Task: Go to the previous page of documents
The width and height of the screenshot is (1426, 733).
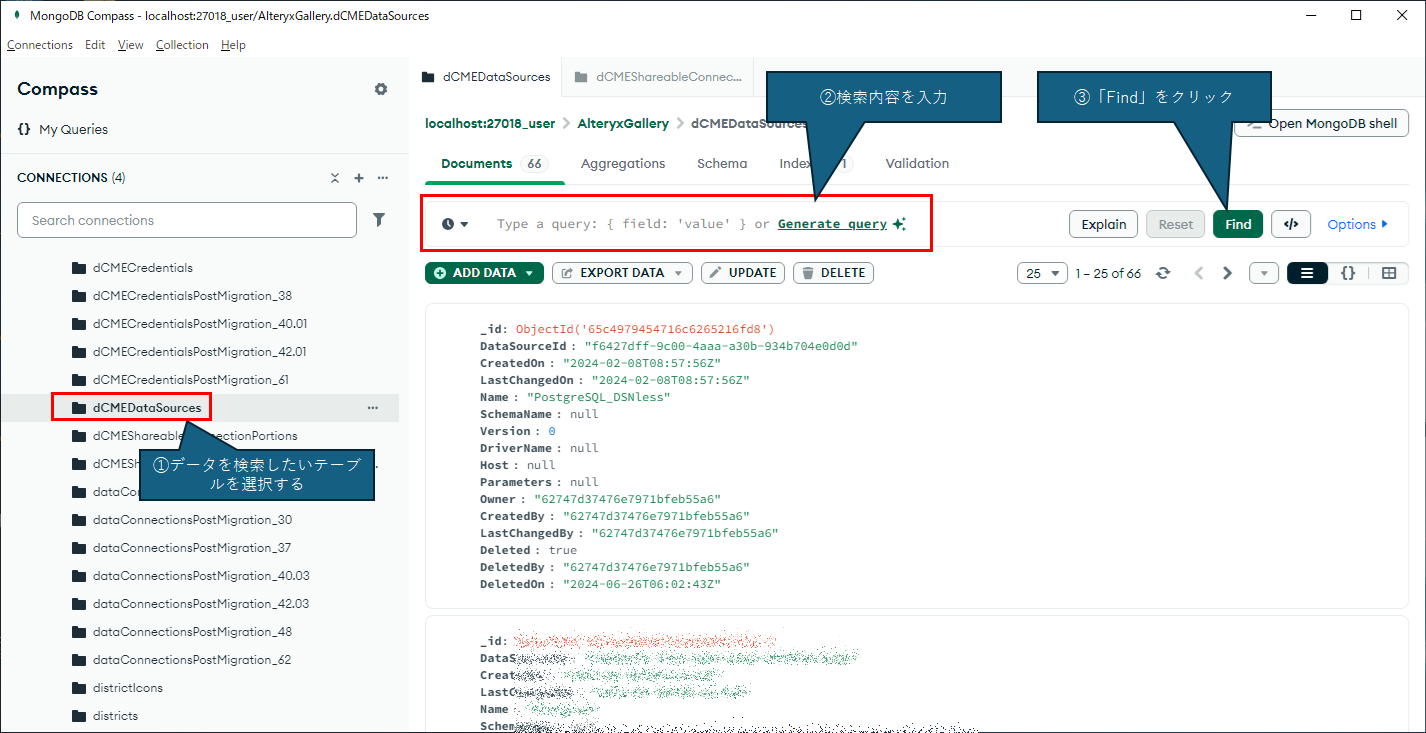Action: [1198, 273]
